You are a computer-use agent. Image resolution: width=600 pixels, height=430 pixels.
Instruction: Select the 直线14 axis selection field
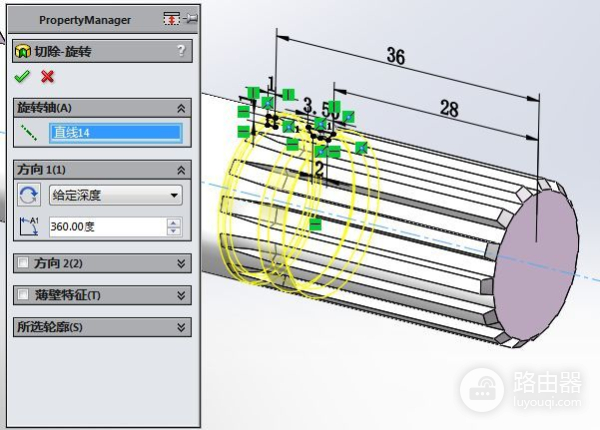point(116,132)
